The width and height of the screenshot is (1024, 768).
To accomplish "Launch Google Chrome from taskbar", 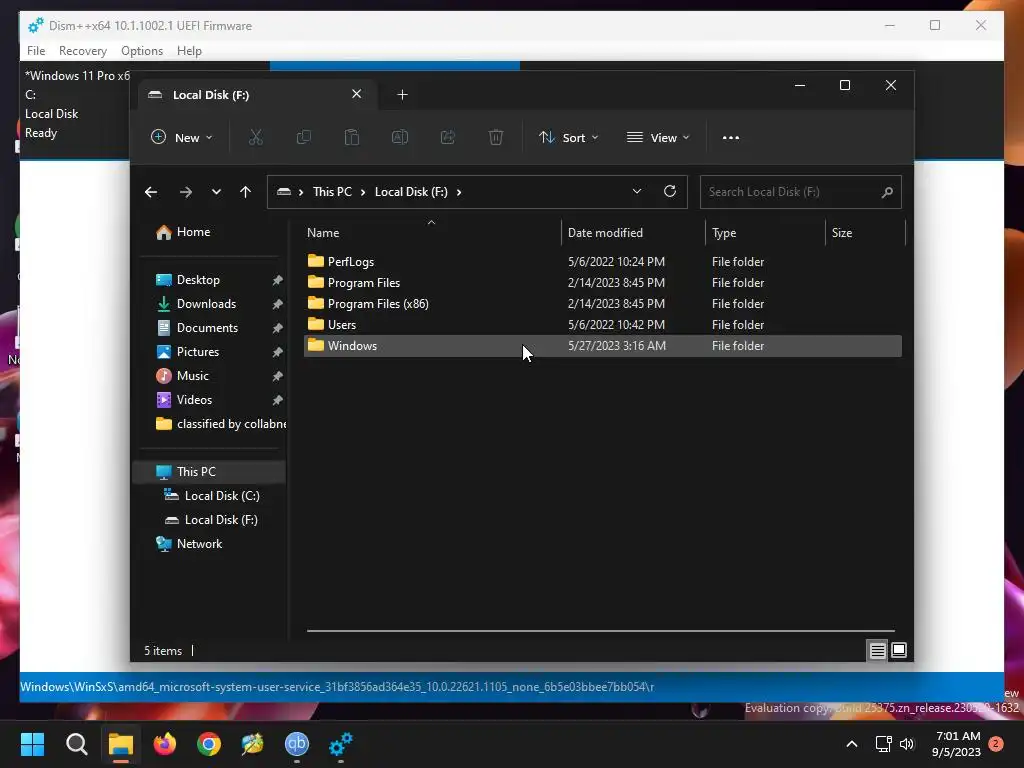I will (209, 744).
